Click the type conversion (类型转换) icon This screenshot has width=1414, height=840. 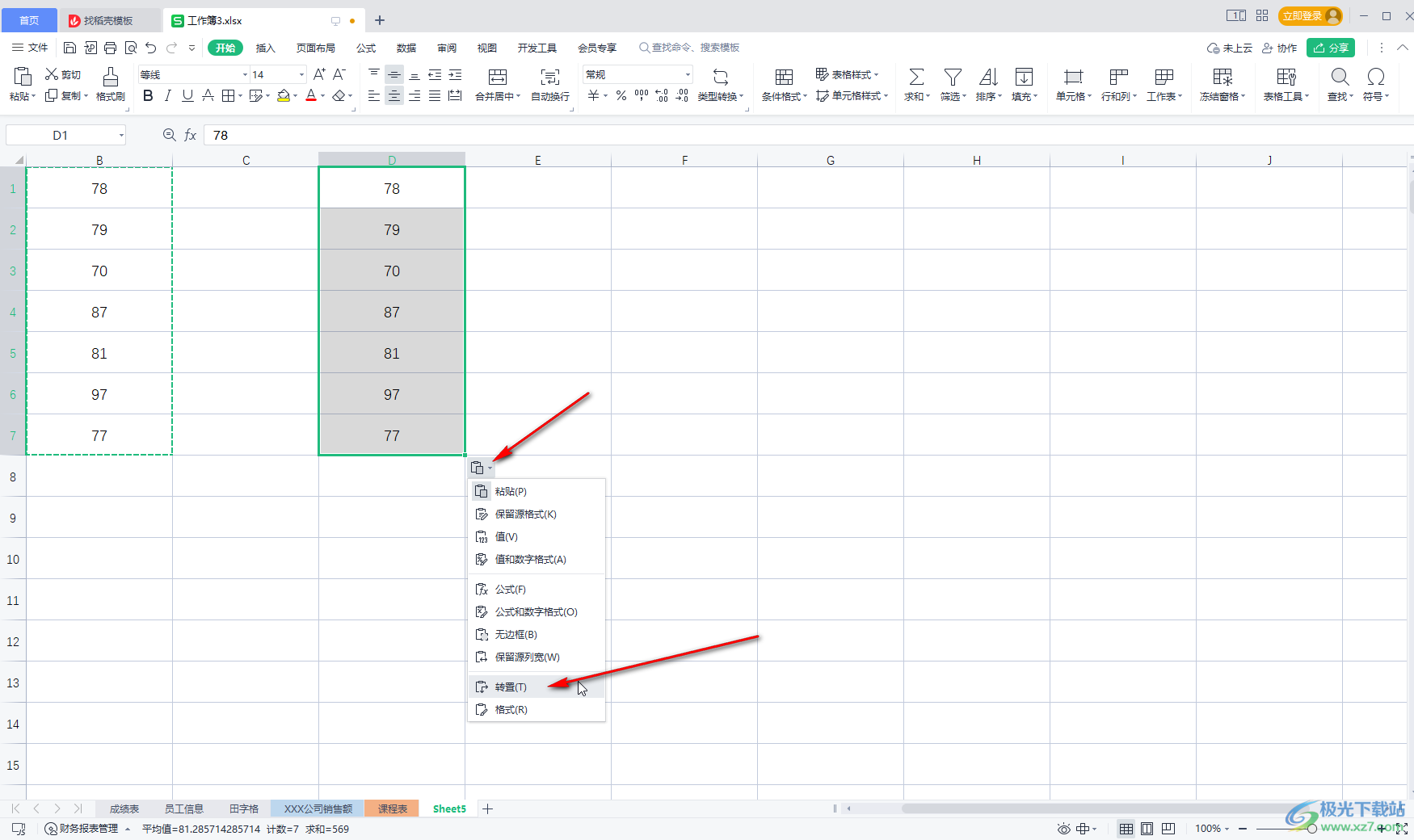click(720, 77)
